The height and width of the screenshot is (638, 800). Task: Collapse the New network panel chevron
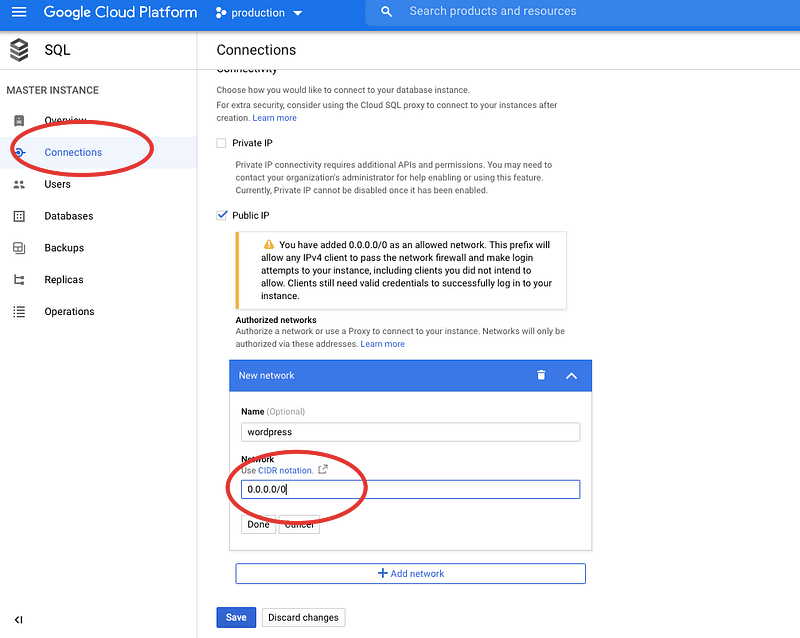click(x=571, y=376)
